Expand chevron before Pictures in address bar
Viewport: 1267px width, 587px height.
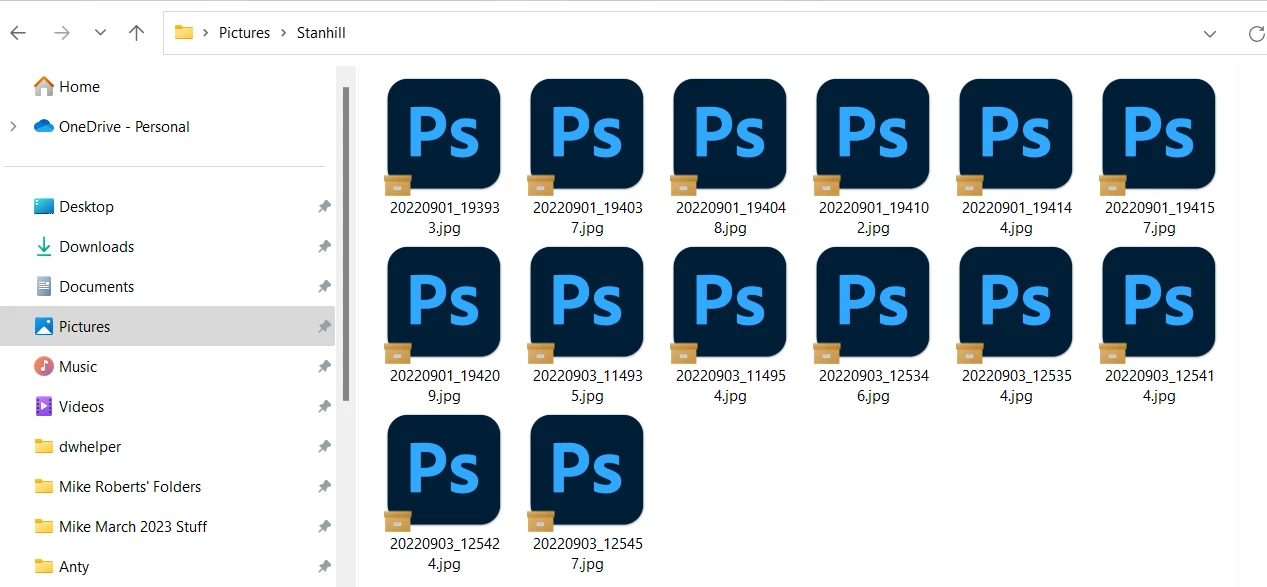206,33
